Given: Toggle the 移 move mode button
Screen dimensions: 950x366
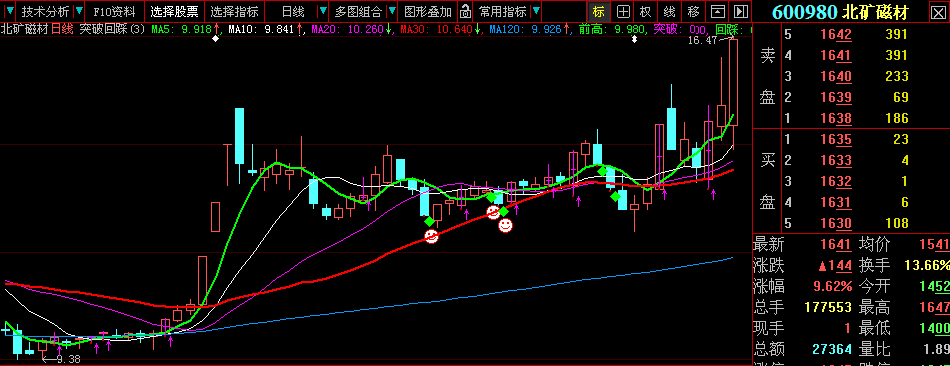Looking at the screenshot, I should tap(694, 11).
